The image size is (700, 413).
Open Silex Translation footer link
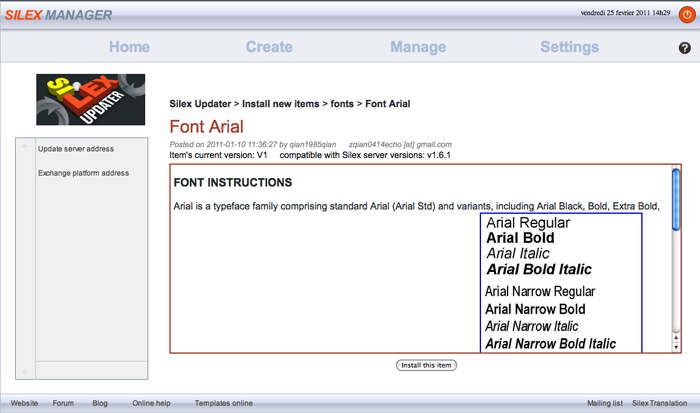659,403
